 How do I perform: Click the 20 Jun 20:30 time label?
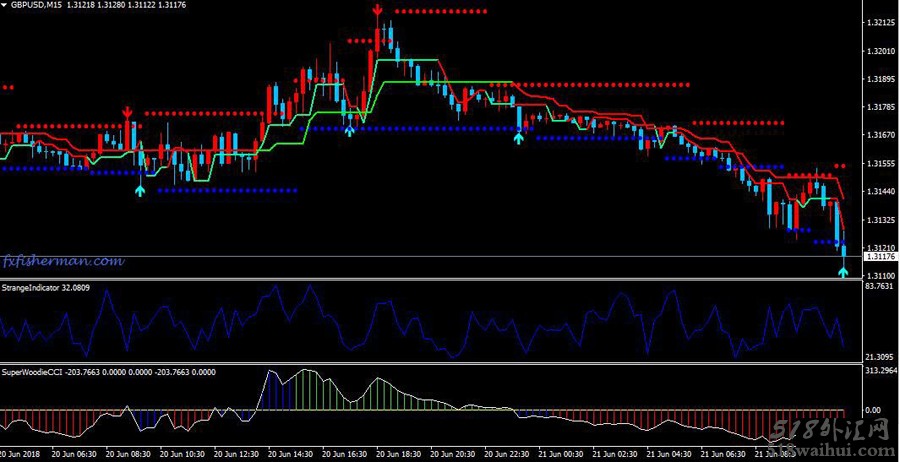[452, 453]
